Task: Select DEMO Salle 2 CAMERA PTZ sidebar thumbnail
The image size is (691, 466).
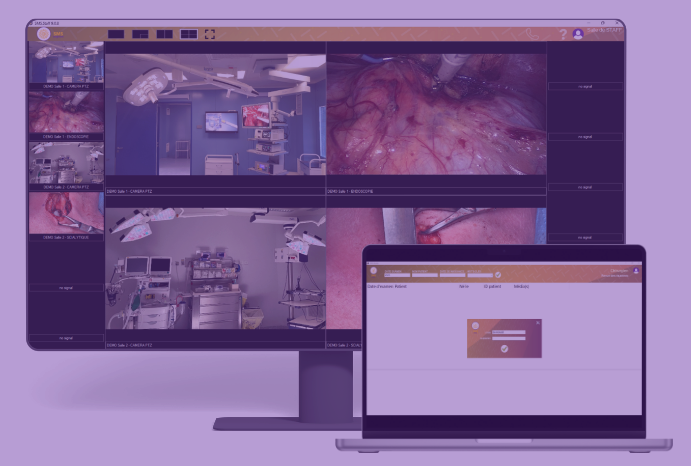Action: pyautogui.click(x=66, y=162)
